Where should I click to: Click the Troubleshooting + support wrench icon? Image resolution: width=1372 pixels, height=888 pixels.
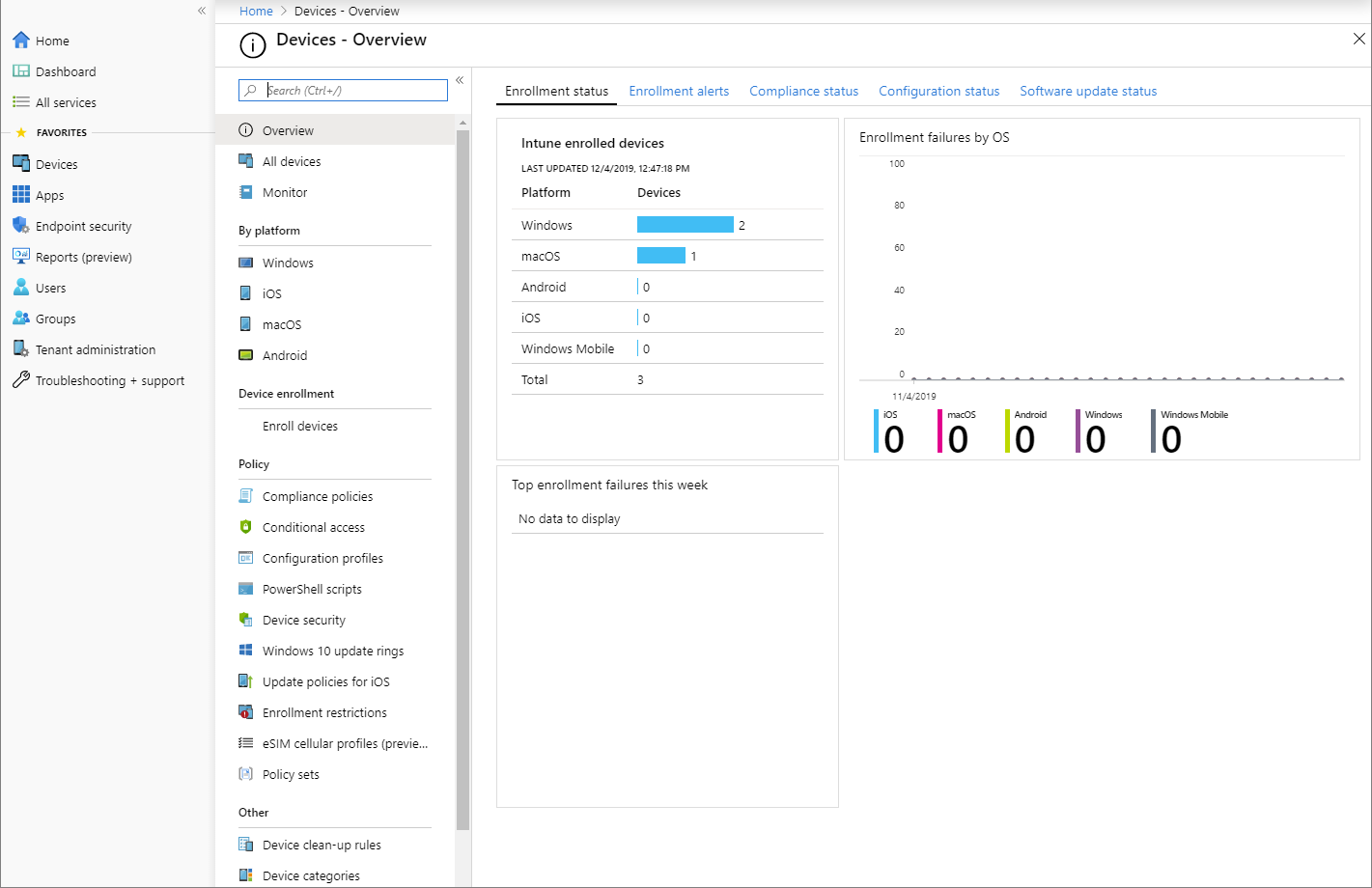pyautogui.click(x=21, y=380)
